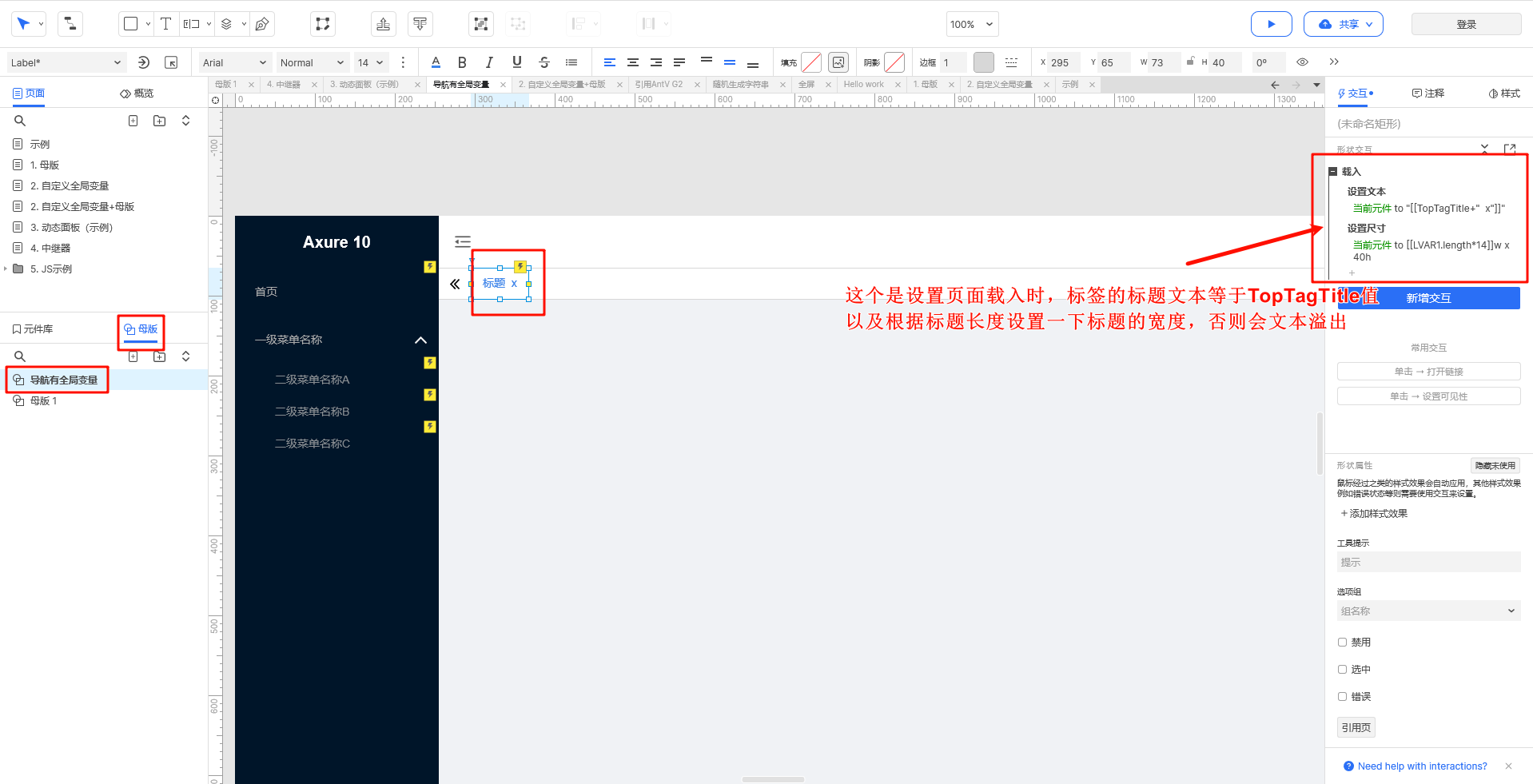
Task: Click the bullet list icon
Action: pos(571,62)
